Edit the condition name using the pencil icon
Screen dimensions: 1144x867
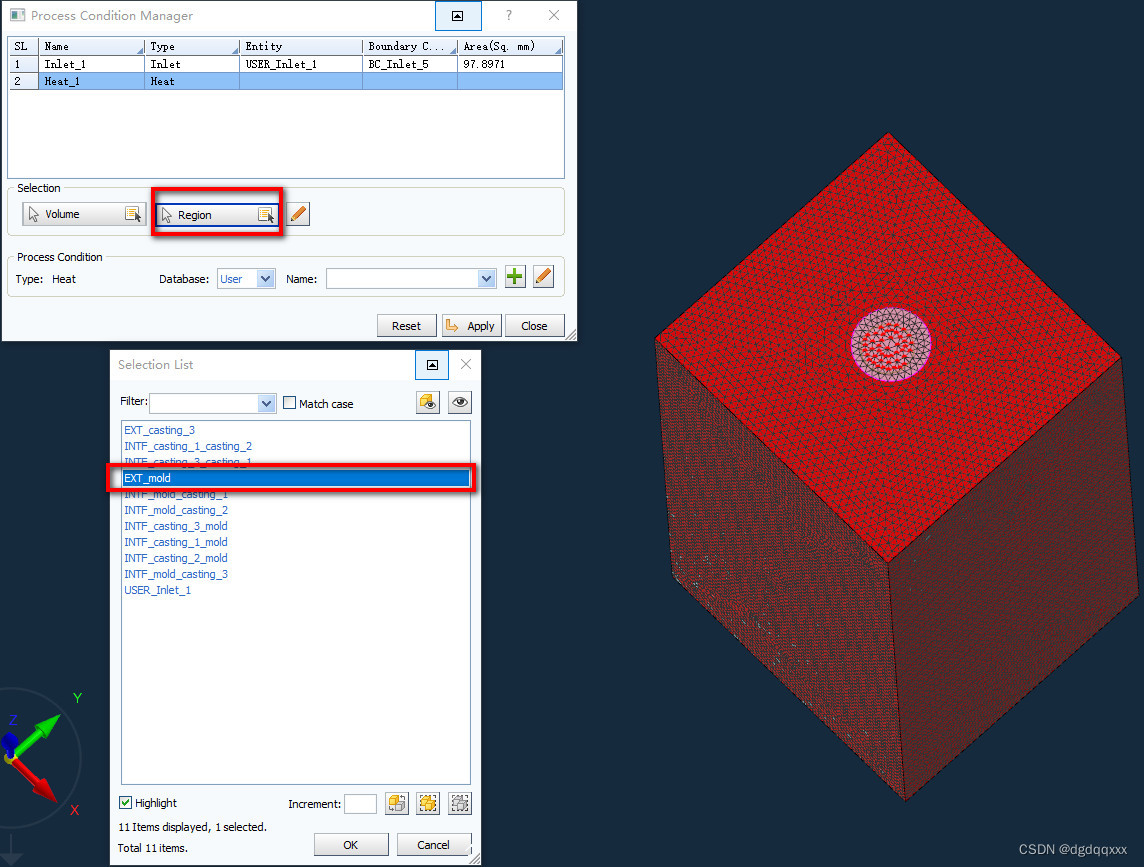coord(543,276)
